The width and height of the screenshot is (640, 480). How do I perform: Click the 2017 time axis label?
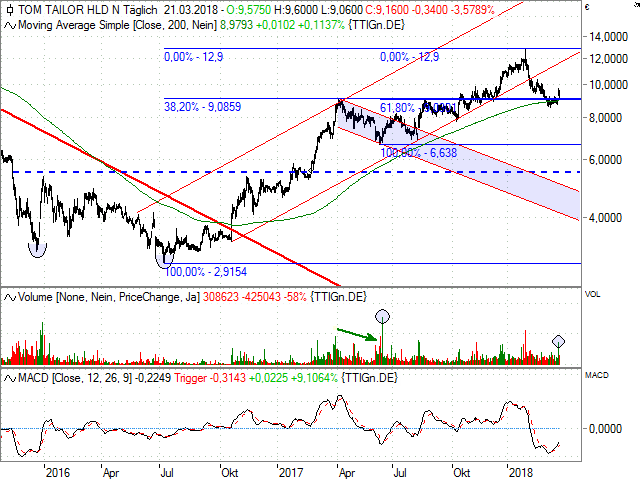(x=291, y=473)
